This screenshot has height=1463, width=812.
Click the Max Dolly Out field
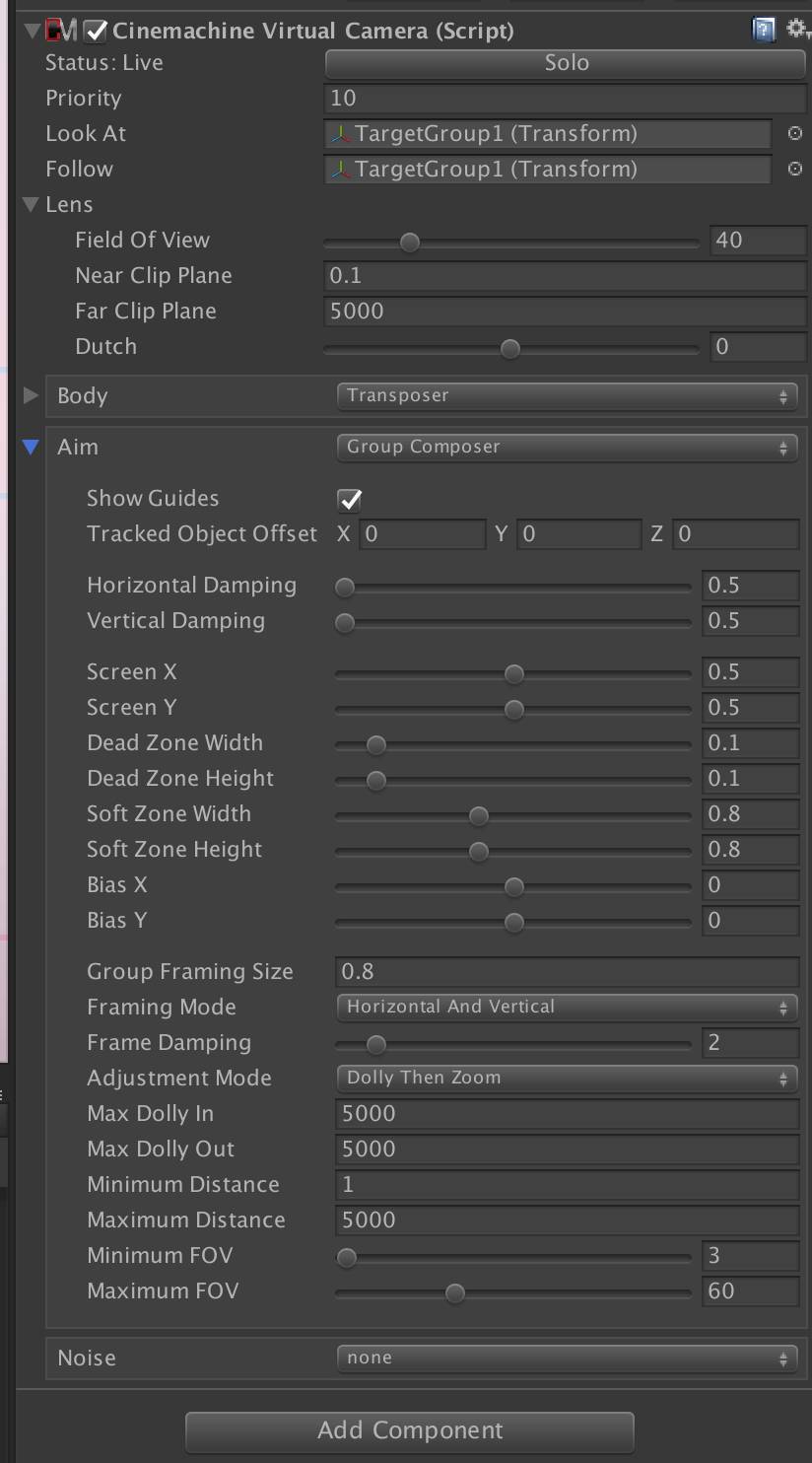coord(568,1149)
